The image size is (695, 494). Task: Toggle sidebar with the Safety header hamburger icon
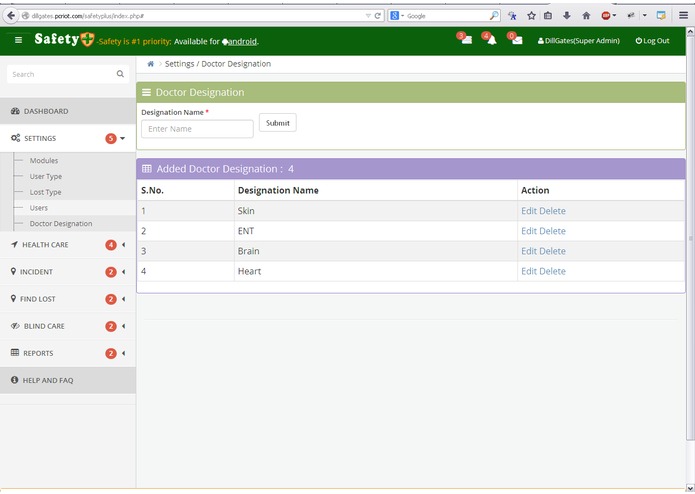point(18,40)
